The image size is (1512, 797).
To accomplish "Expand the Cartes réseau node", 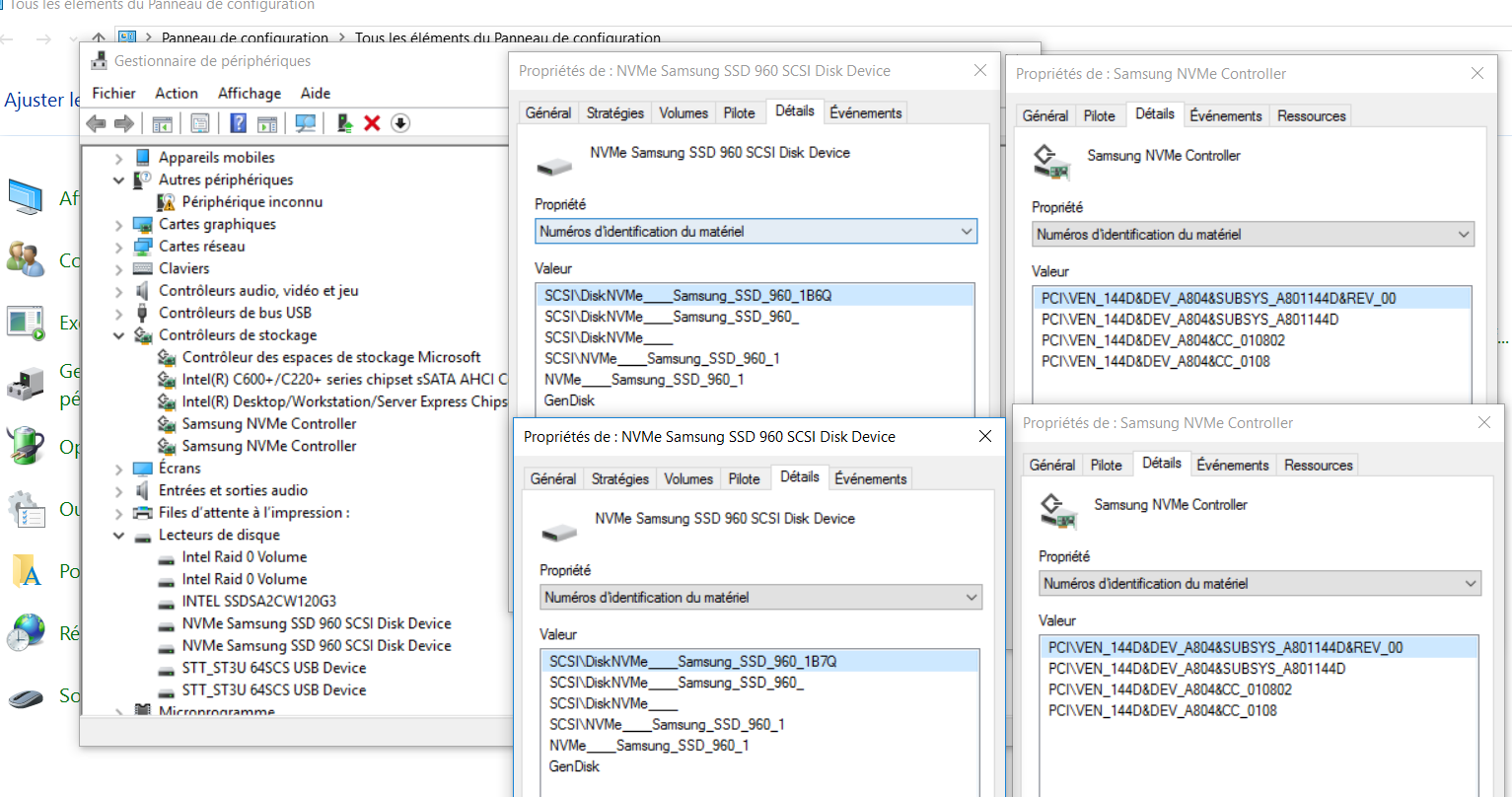I will click(x=118, y=247).
